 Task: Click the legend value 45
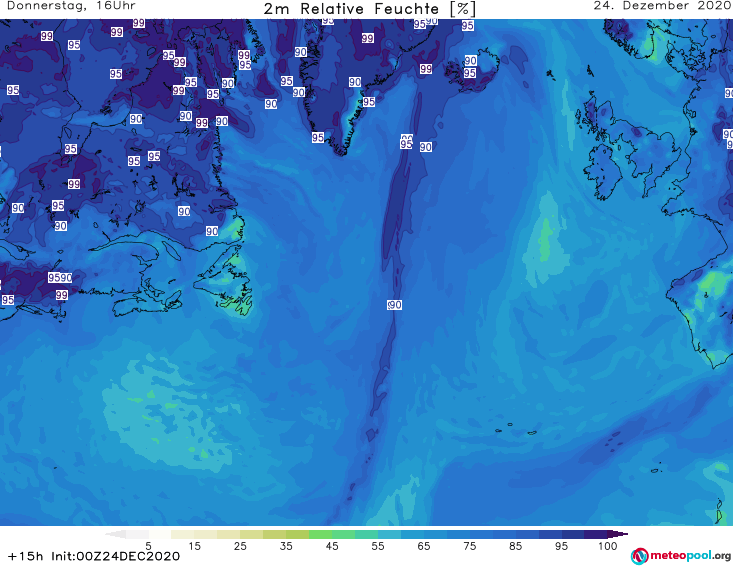click(332, 546)
